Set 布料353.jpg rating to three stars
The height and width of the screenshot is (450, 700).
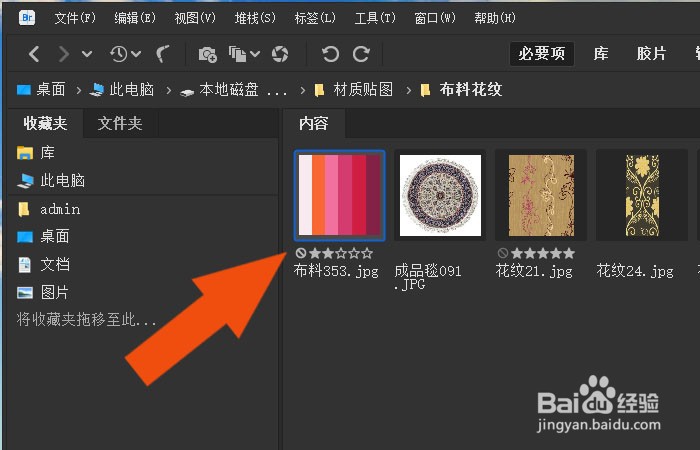tap(341, 254)
